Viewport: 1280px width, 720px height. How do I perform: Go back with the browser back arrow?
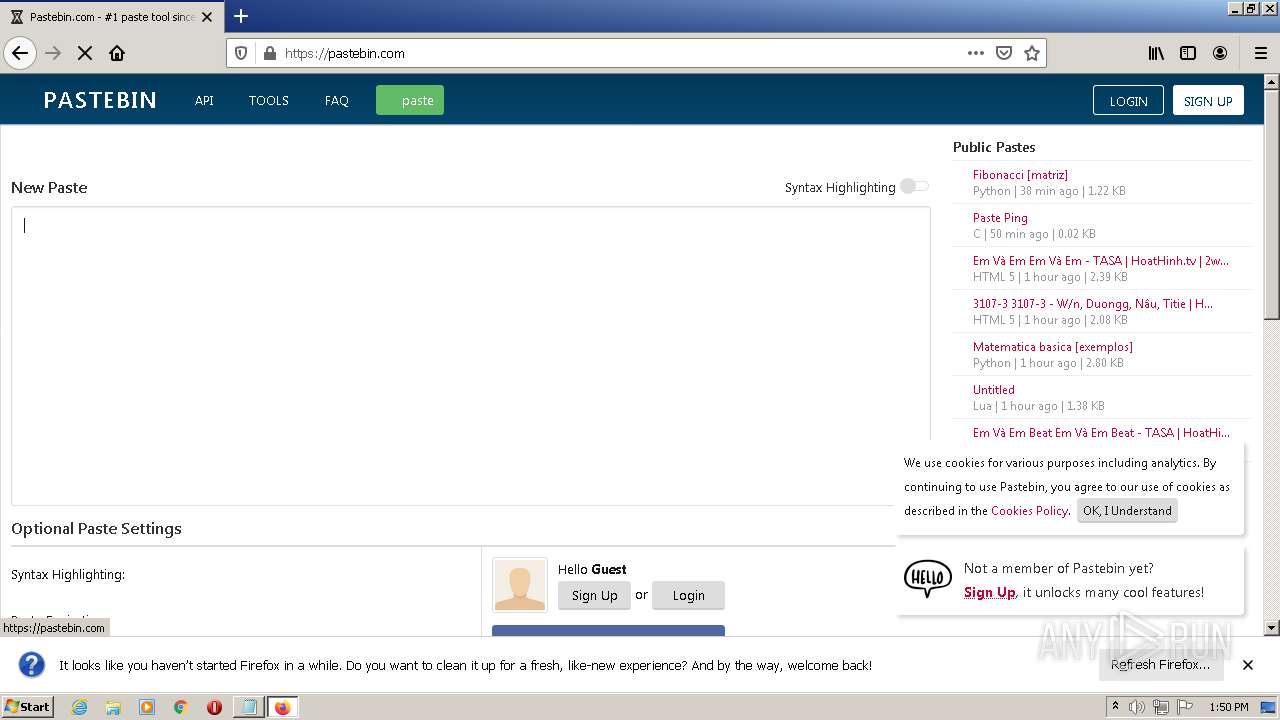20,53
